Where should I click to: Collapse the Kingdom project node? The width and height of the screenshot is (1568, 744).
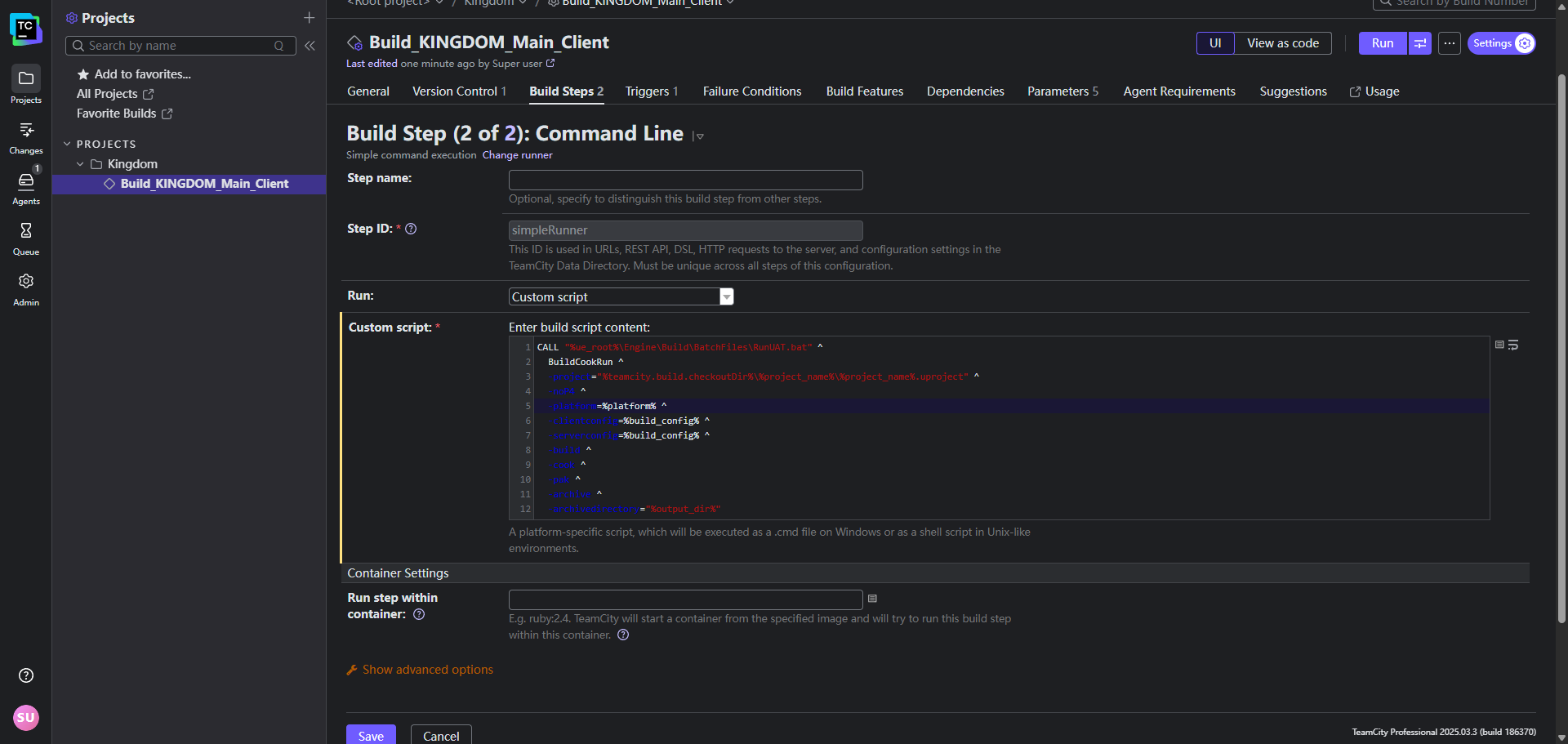(80, 164)
